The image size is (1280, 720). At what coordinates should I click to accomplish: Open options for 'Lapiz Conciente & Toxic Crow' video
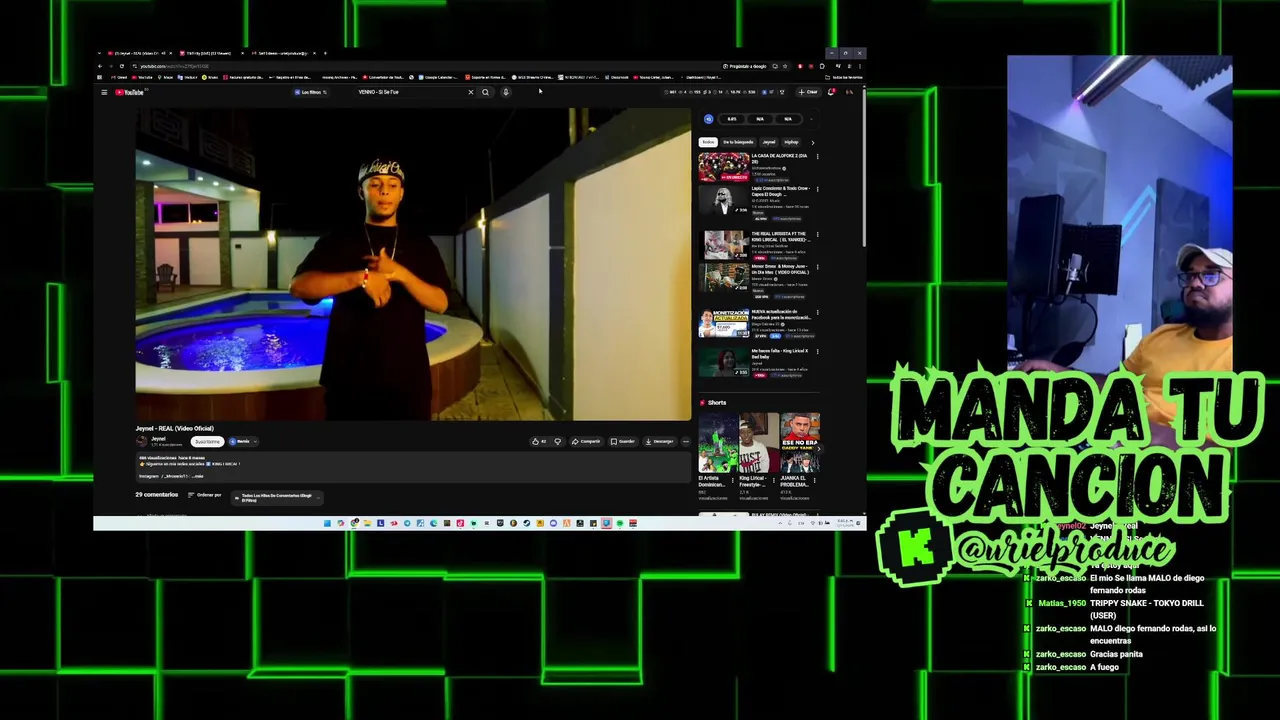pyautogui.click(x=817, y=189)
